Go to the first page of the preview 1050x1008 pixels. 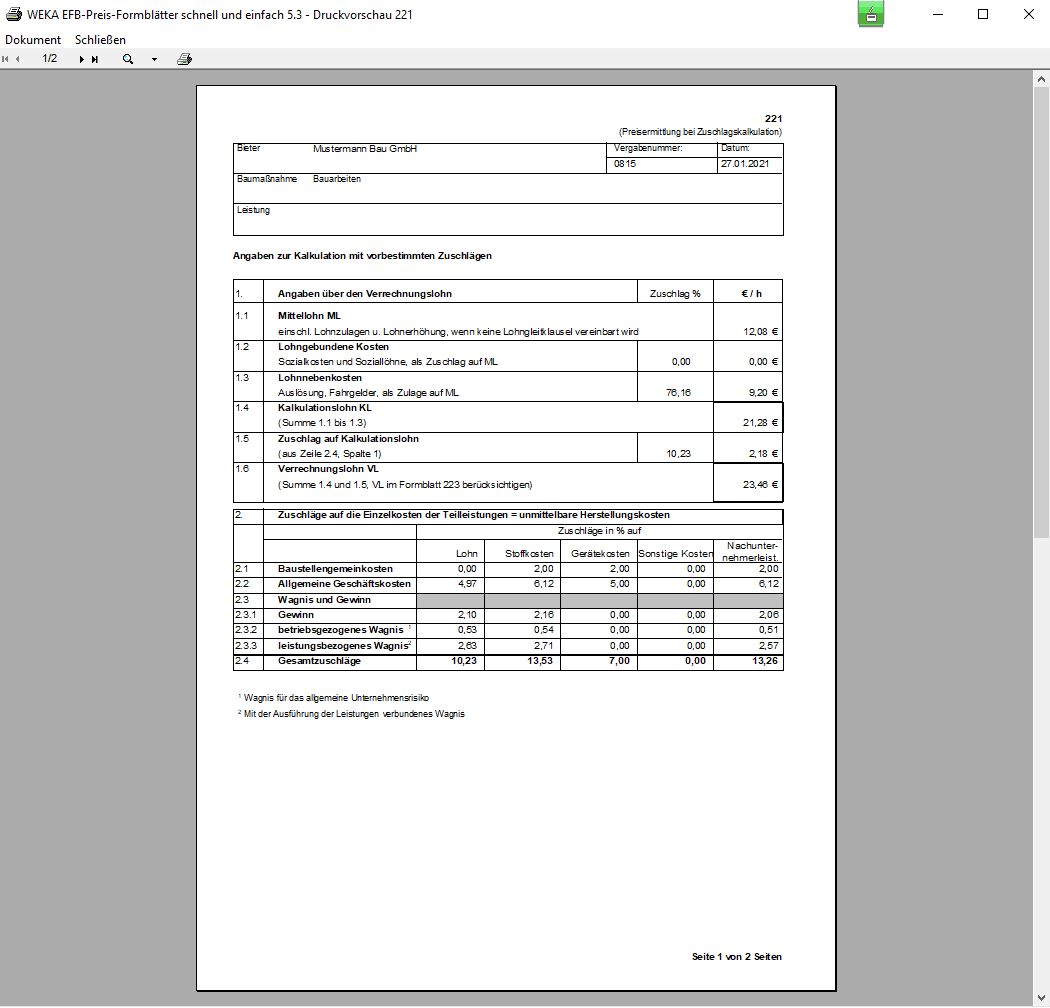coord(6,59)
